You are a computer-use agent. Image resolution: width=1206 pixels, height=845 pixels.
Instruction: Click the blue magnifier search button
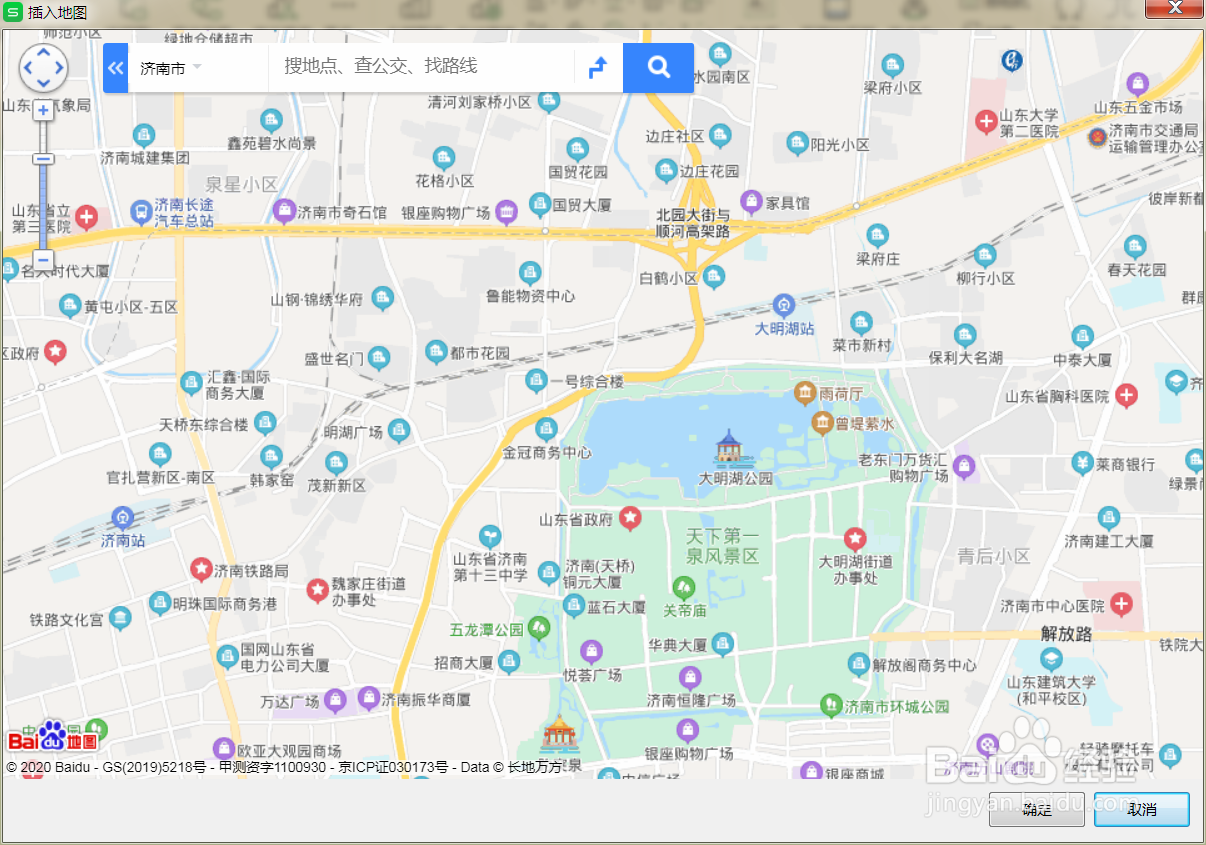[658, 68]
